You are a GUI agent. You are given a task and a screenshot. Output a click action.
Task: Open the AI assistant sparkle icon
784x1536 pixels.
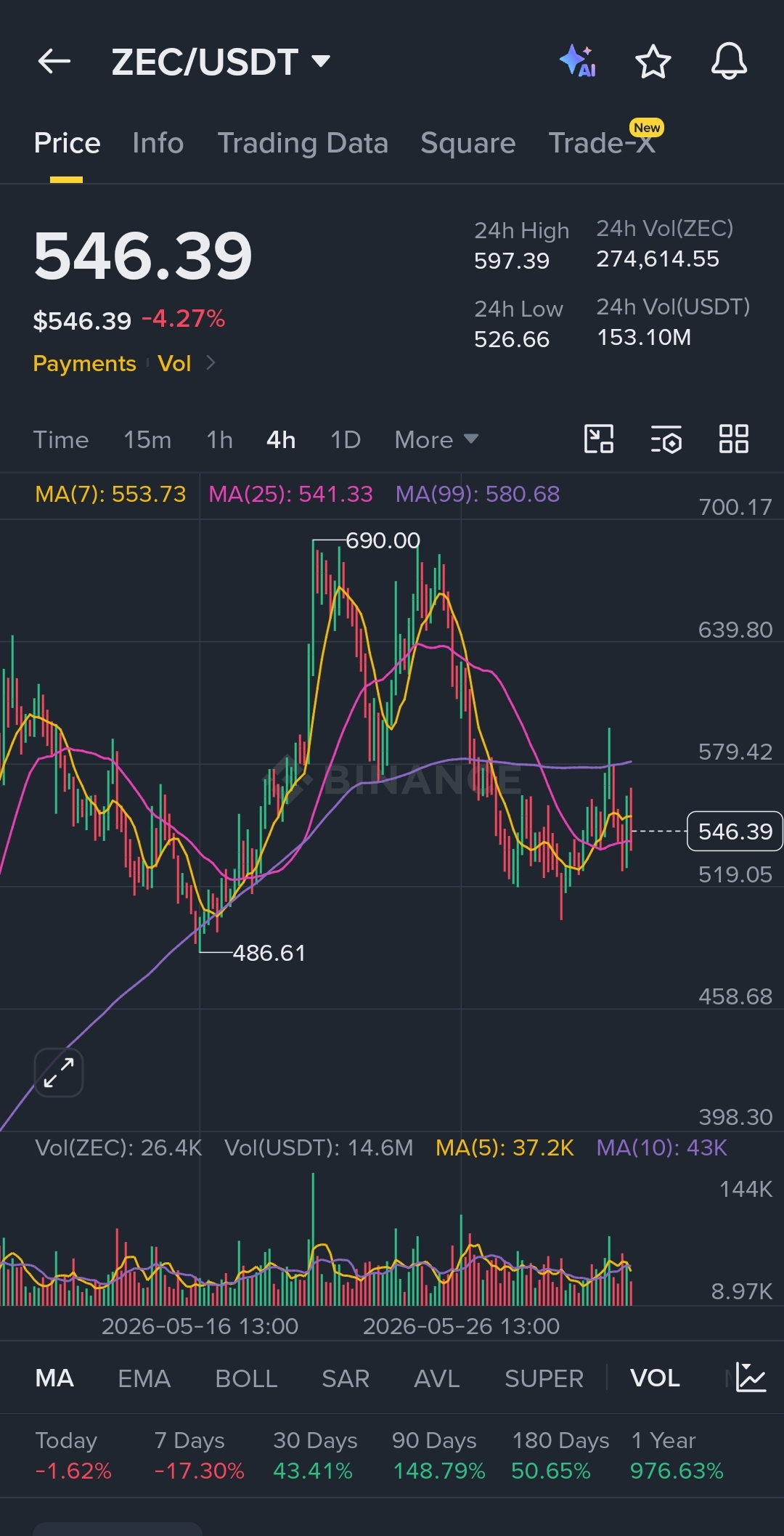click(579, 61)
